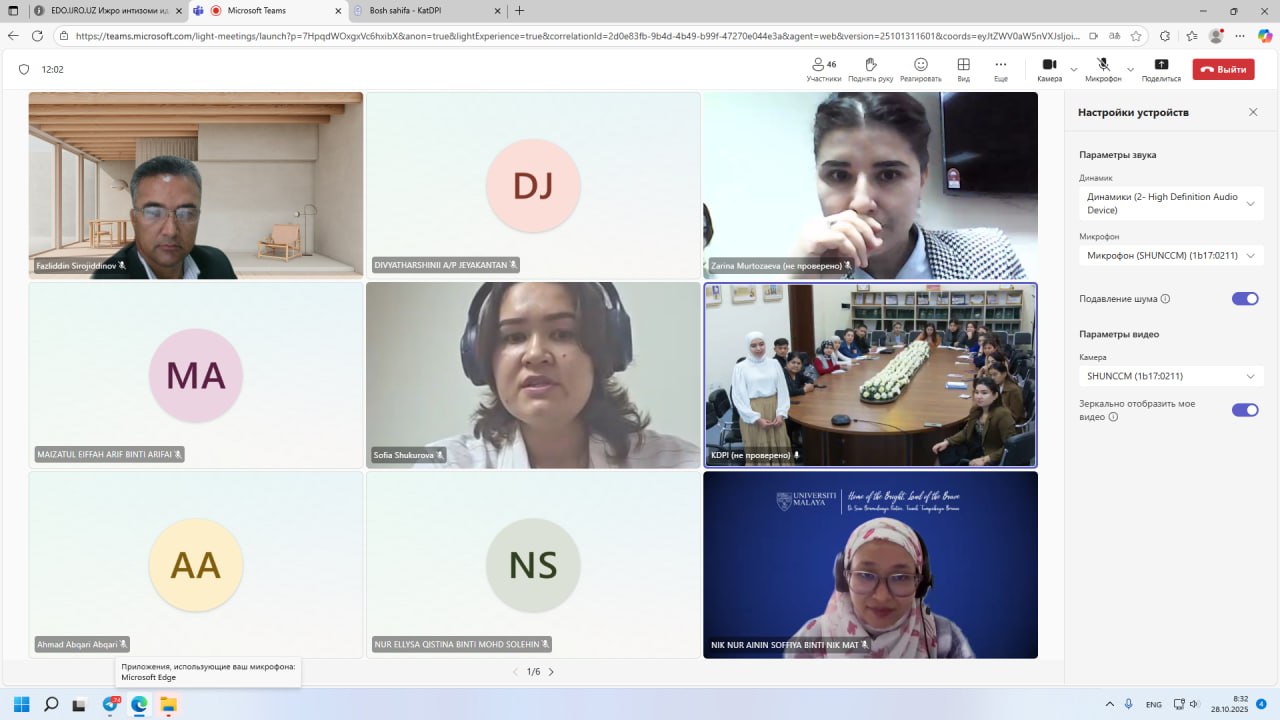Image resolution: width=1280 pixels, height=720 pixels.
Task: Share screen with Поделиться
Action: (1161, 70)
